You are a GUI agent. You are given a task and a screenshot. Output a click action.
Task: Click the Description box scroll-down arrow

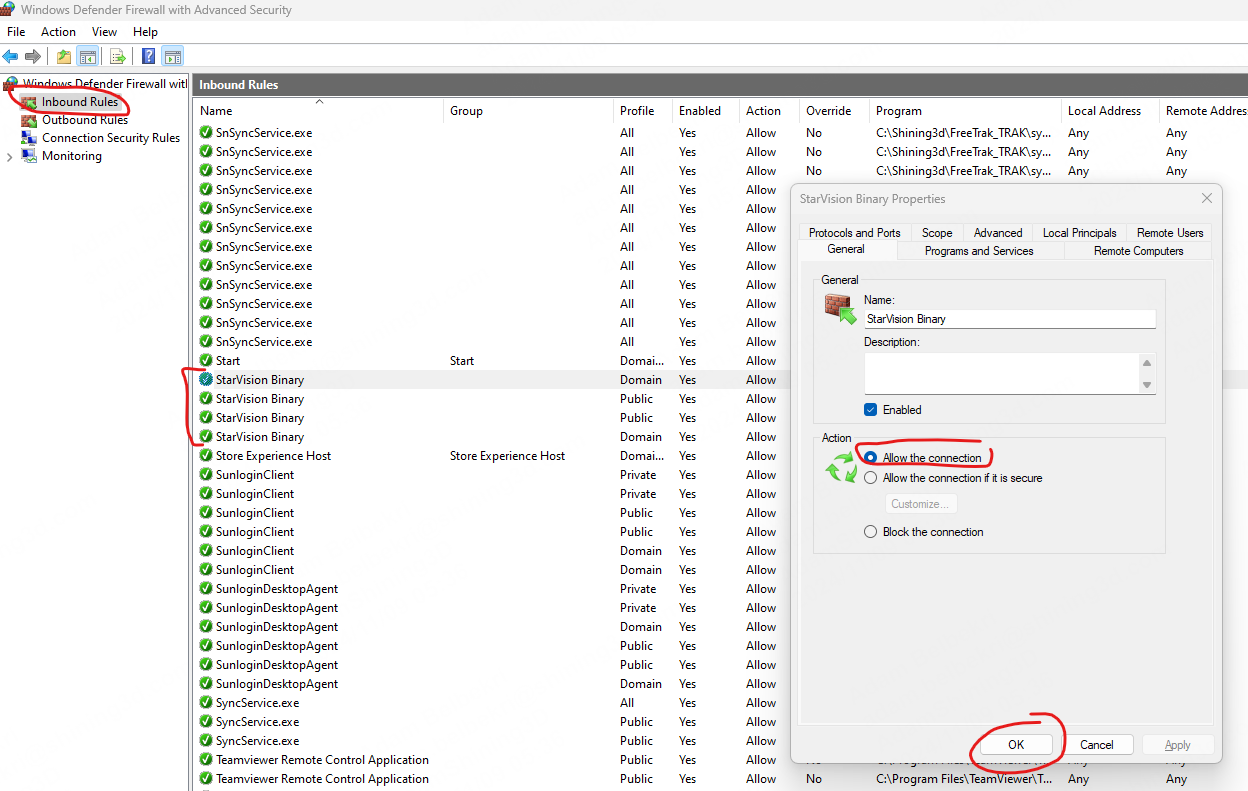1147,385
